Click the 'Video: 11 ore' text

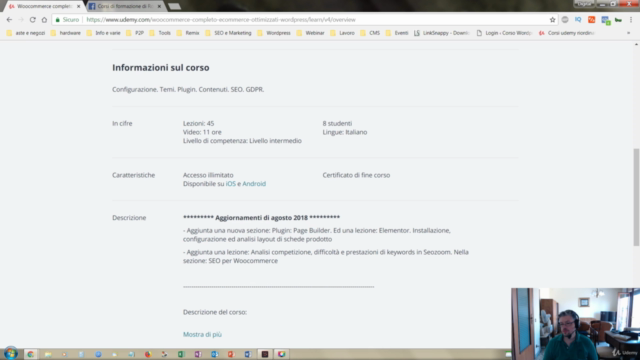click(x=202, y=132)
